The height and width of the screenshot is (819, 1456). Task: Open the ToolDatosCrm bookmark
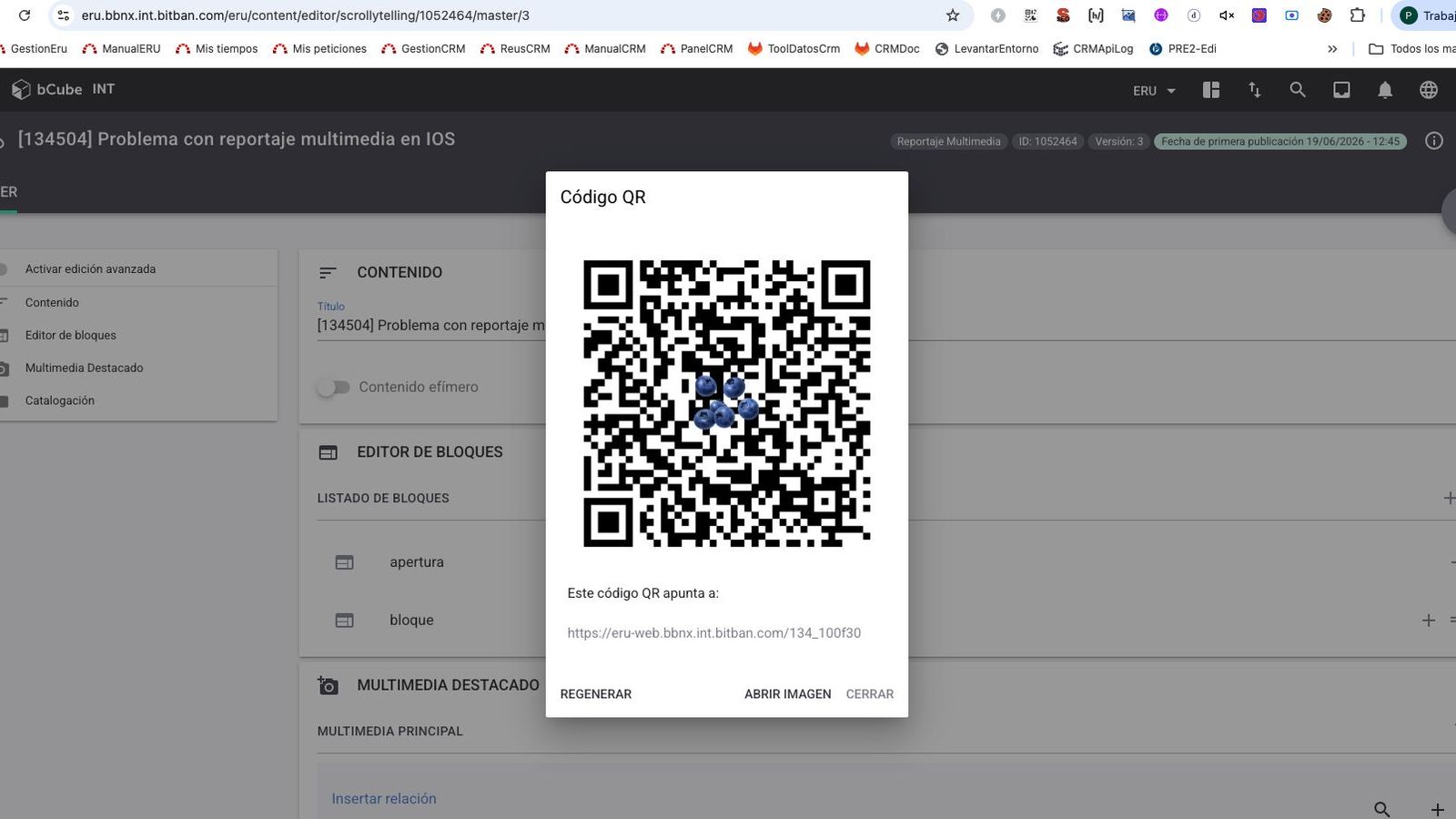[x=794, y=49]
